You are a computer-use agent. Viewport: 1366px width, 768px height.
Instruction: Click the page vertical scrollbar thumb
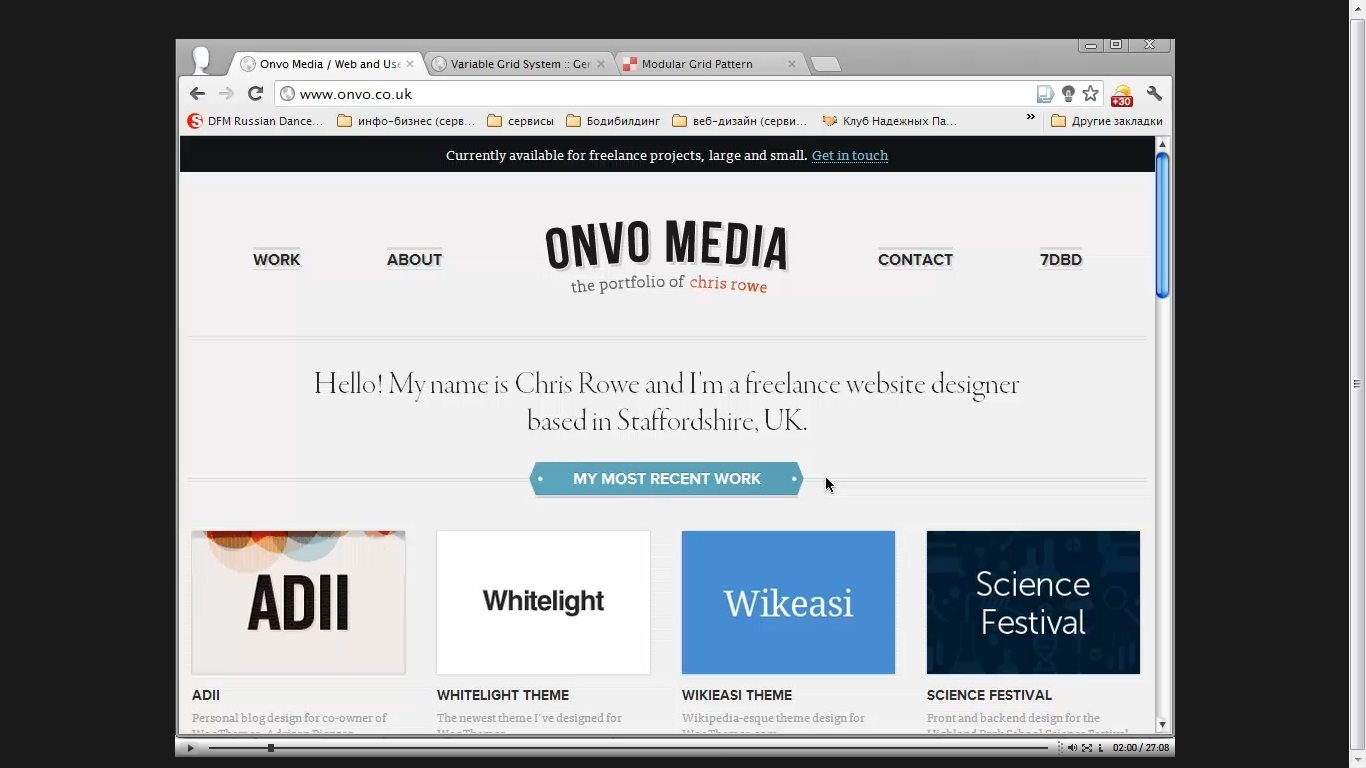coord(1162,225)
